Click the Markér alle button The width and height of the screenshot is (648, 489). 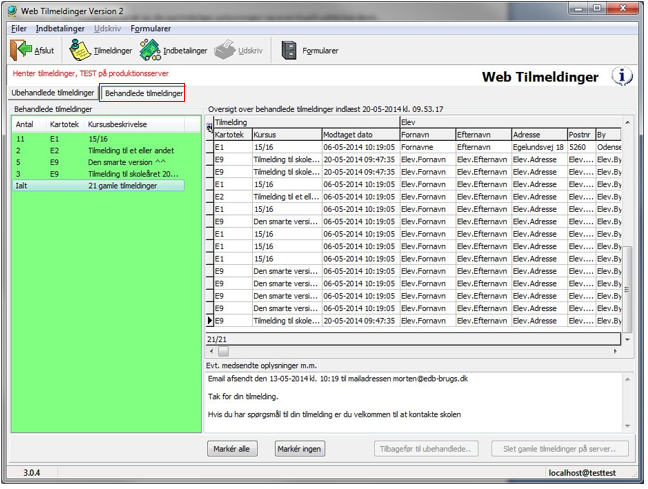coord(231,449)
